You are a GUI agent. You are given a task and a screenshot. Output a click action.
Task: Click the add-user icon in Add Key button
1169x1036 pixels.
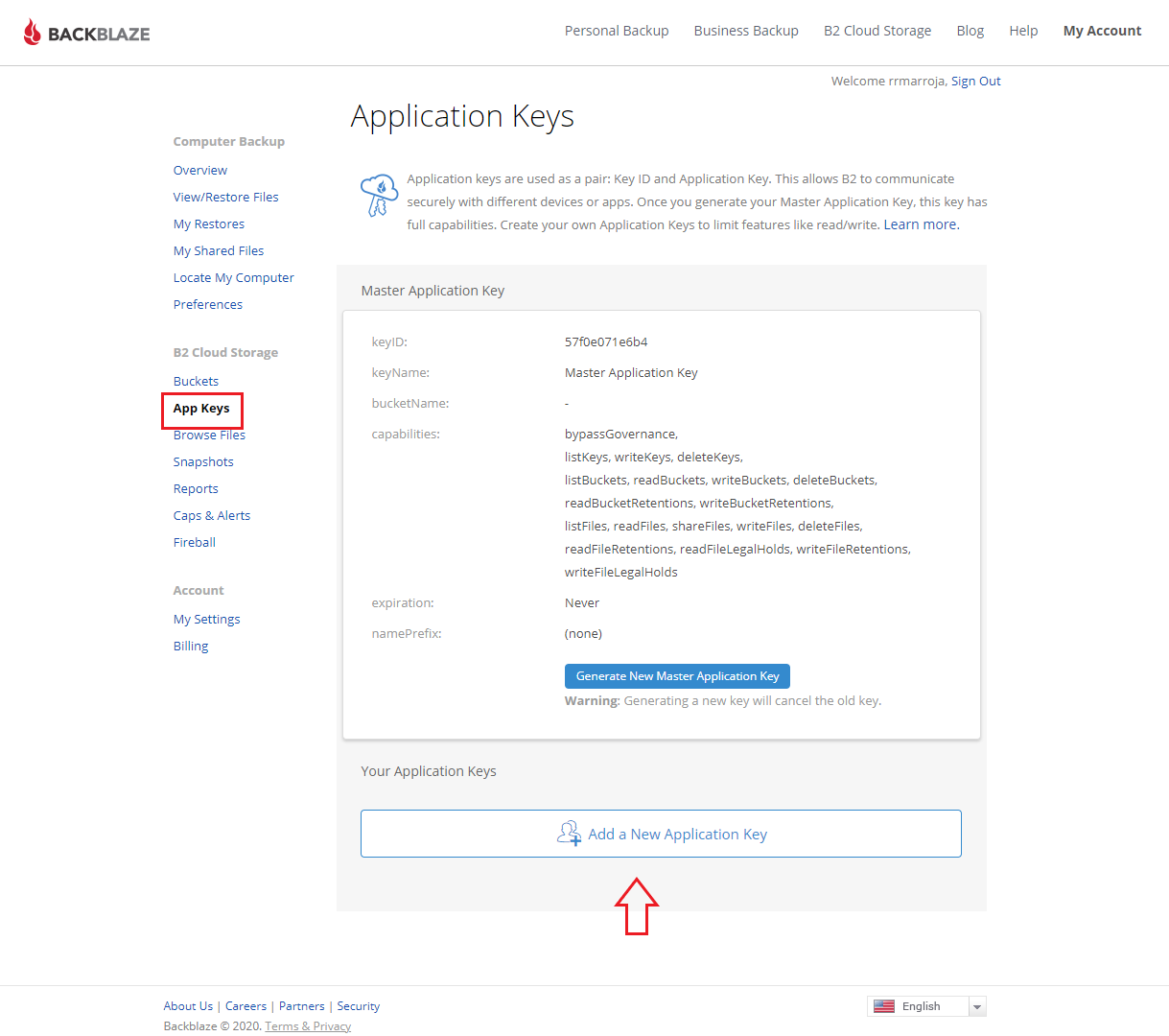tap(570, 833)
